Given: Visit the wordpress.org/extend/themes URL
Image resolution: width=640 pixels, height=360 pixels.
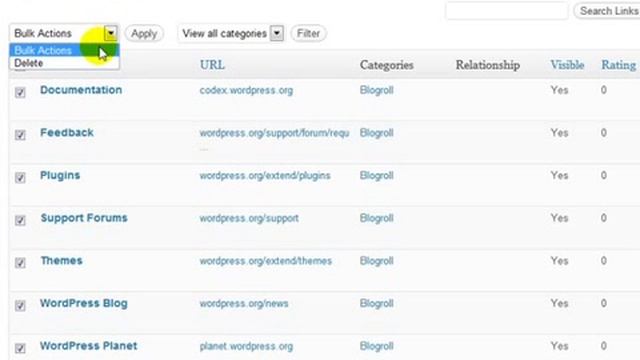Looking at the screenshot, I should click(x=265, y=261).
